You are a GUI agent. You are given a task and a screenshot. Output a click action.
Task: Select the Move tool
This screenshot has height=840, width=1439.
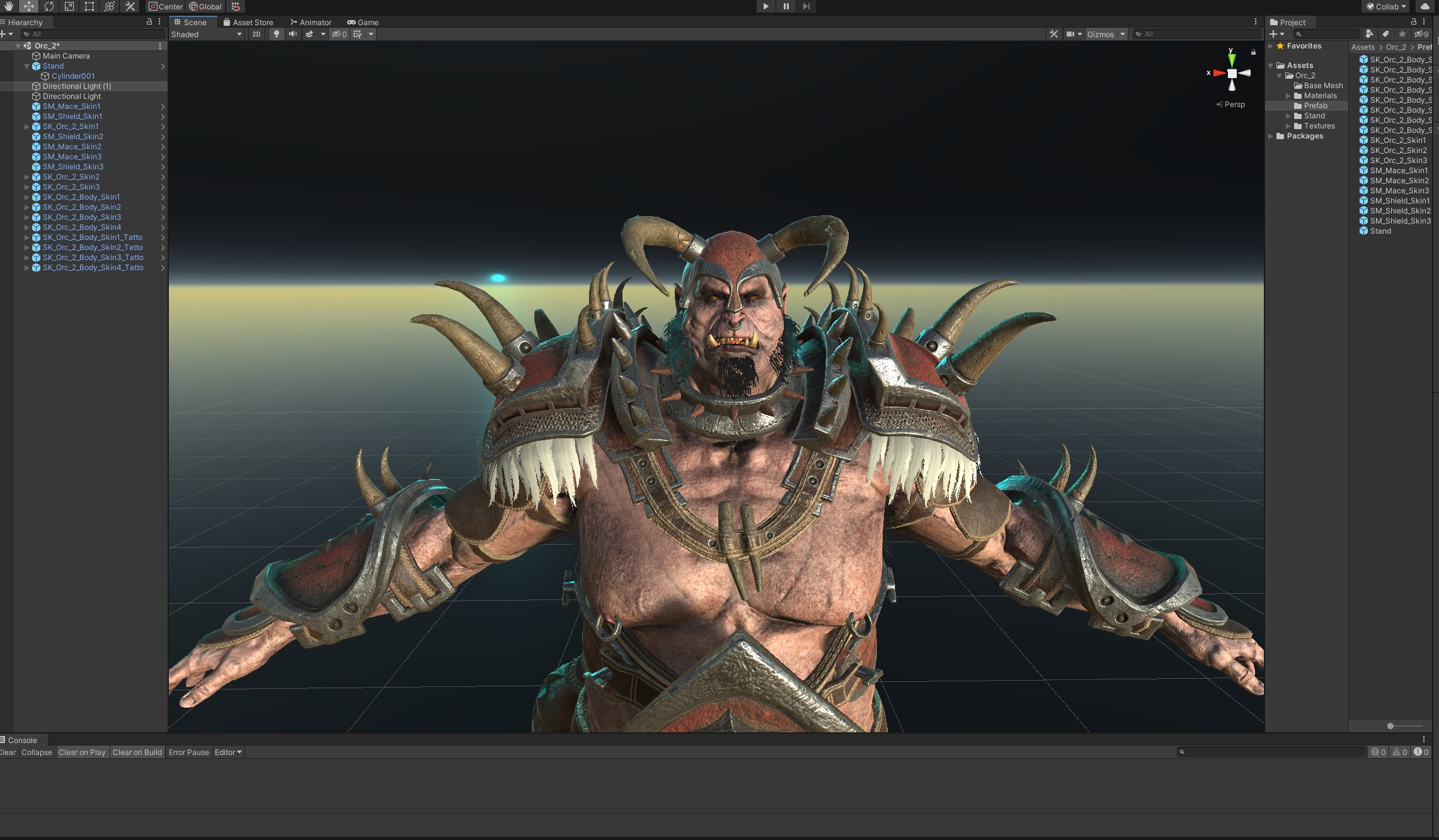[x=29, y=6]
